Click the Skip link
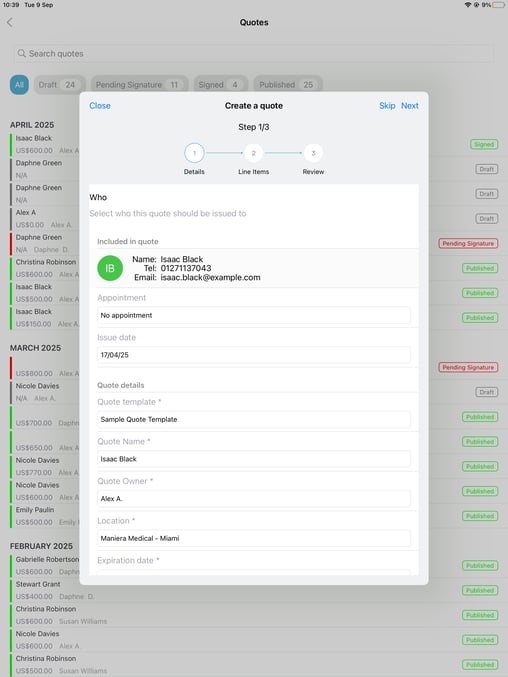508x677 pixels. pos(387,106)
